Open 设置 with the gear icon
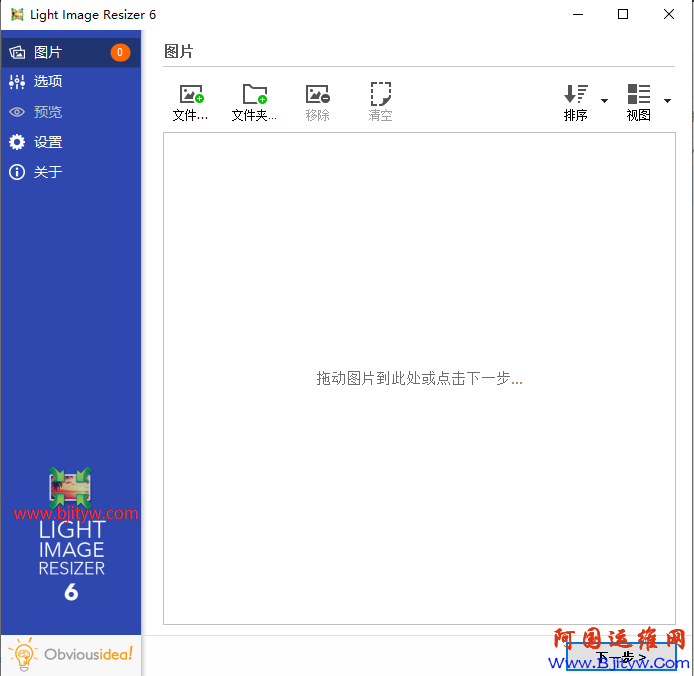Viewport: 694px width, 676px height. tap(17, 142)
